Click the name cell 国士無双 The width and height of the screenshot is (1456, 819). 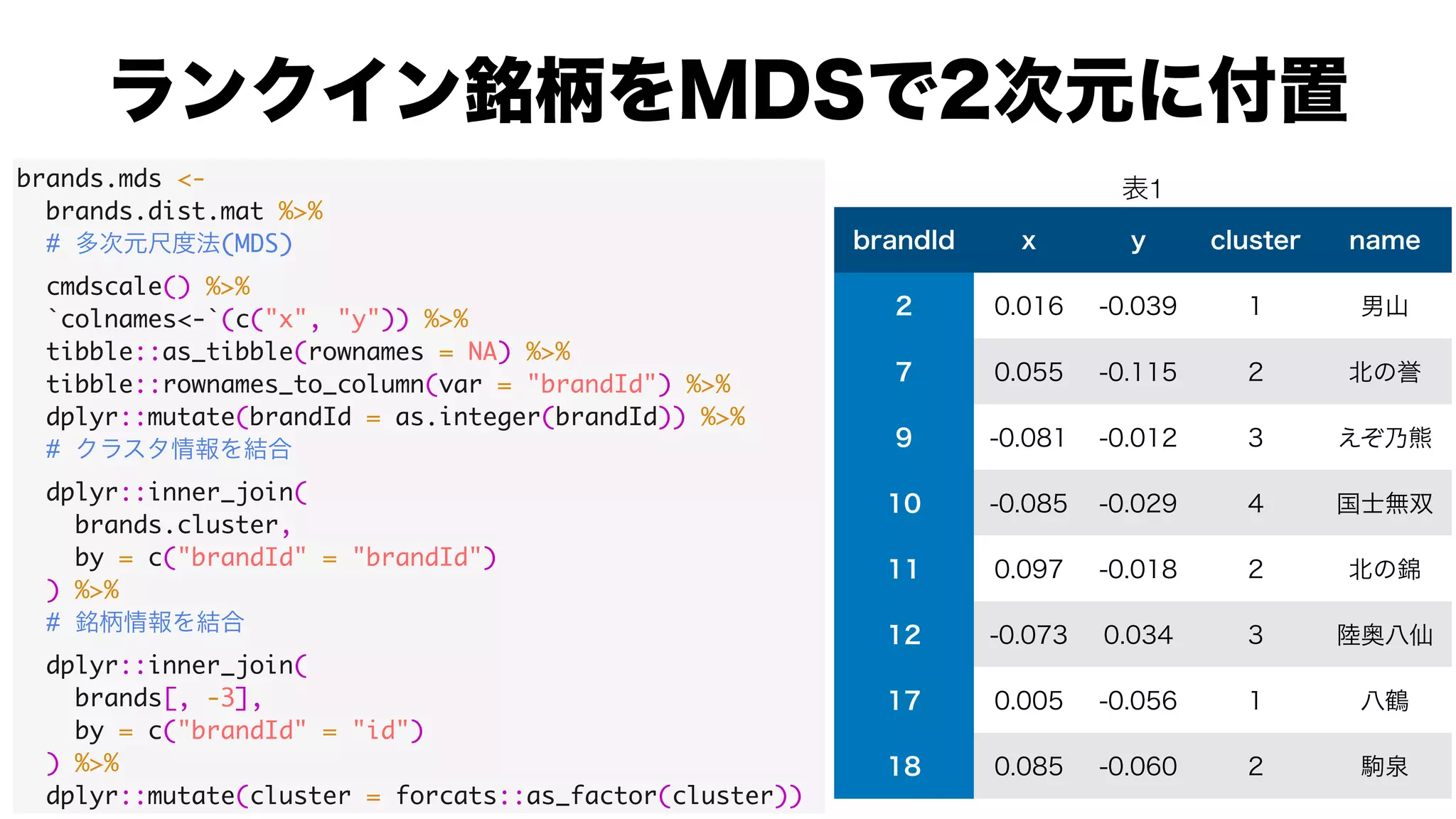tap(1384, 504)
